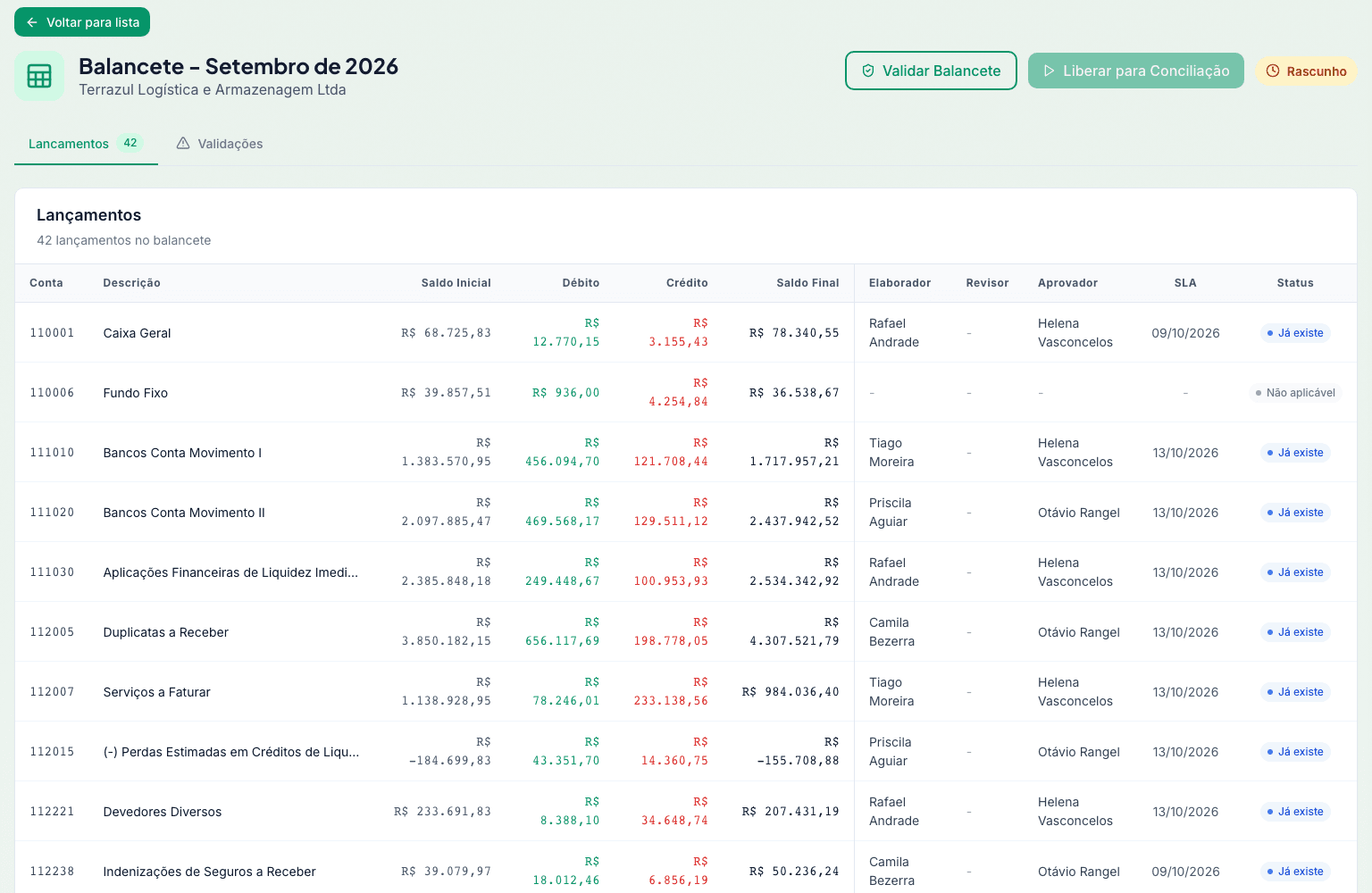
Task: Click the Débito column header
Action: (581, 283)
